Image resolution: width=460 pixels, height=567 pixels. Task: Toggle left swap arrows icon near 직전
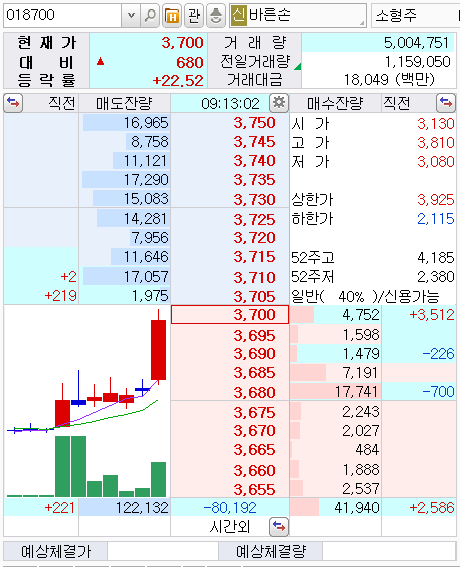tap(13, 103)
